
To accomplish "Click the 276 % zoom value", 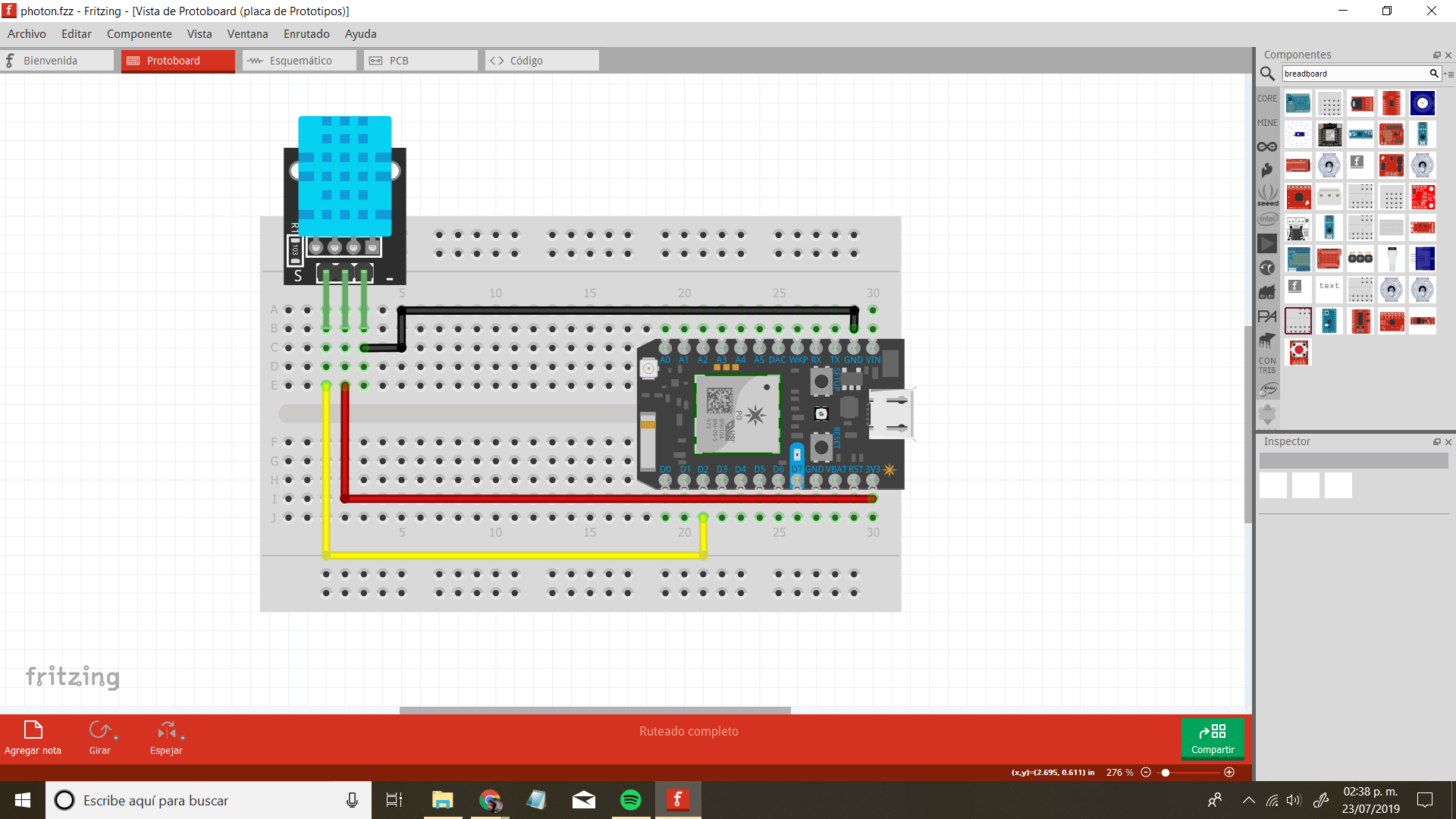I will [1119, 772].
